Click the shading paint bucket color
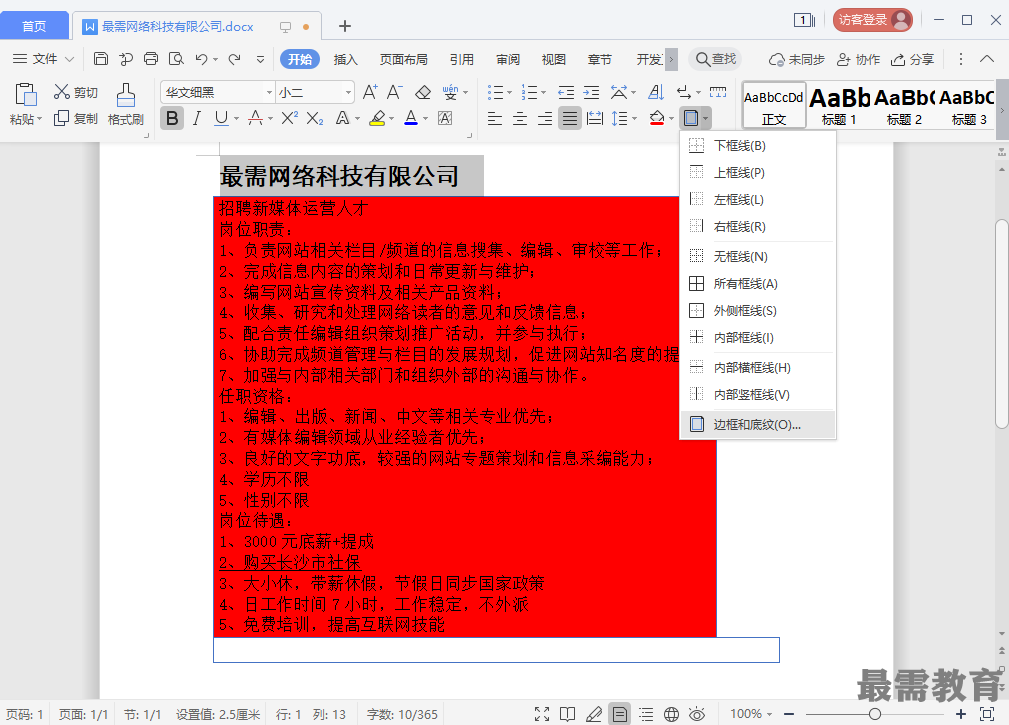This screenshot has width=1009, height=725. pos(656,118)
